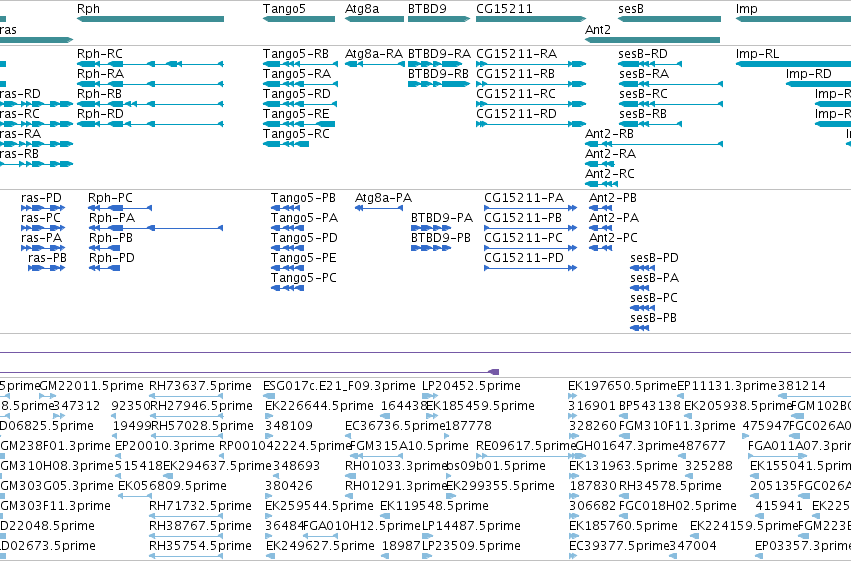Viewport: 851px width, 561px height.
Task: Select protein ras-PD
Action: 43,208
